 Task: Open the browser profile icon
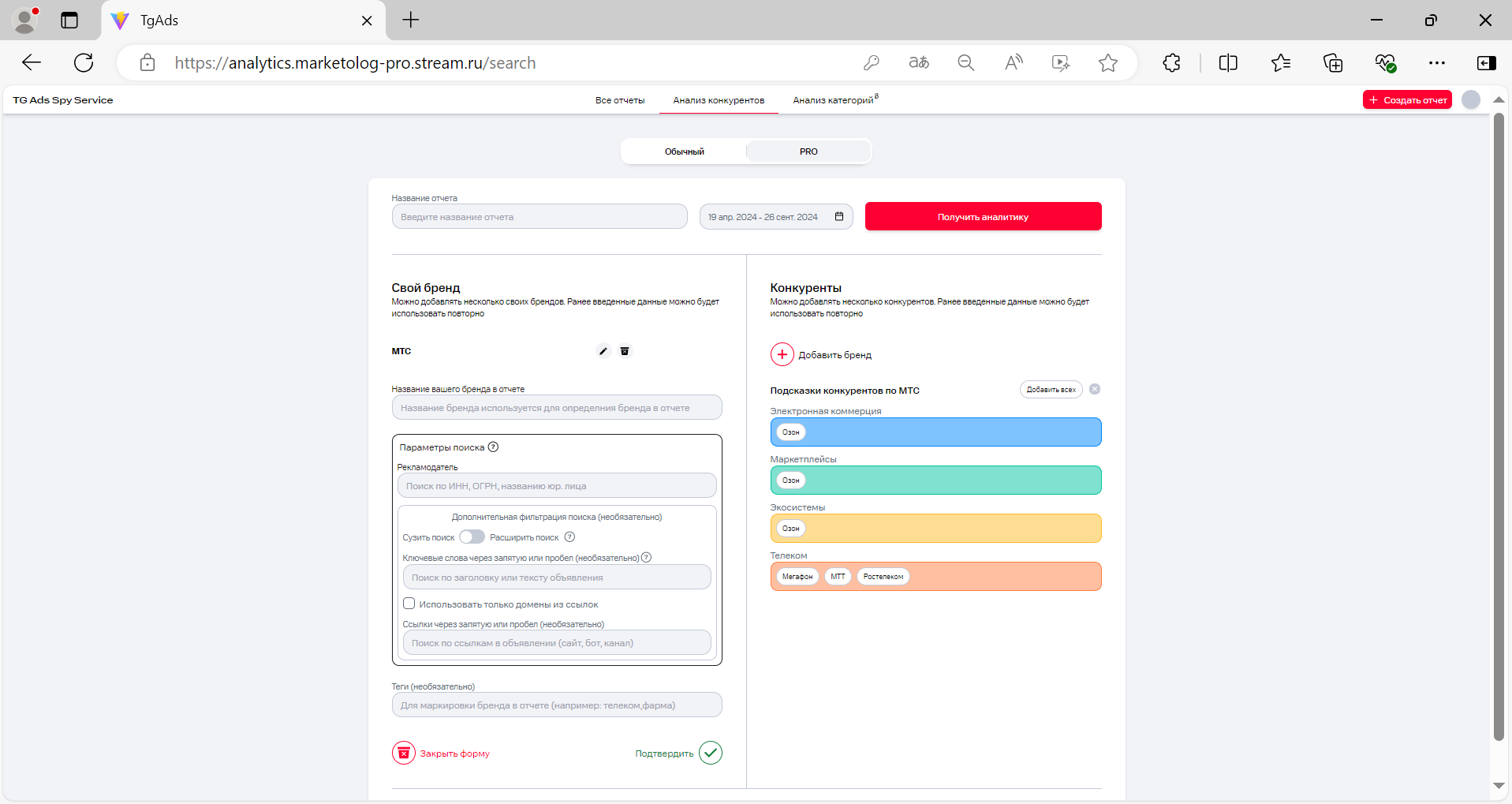pyautogui.click(x=25, y=21)
